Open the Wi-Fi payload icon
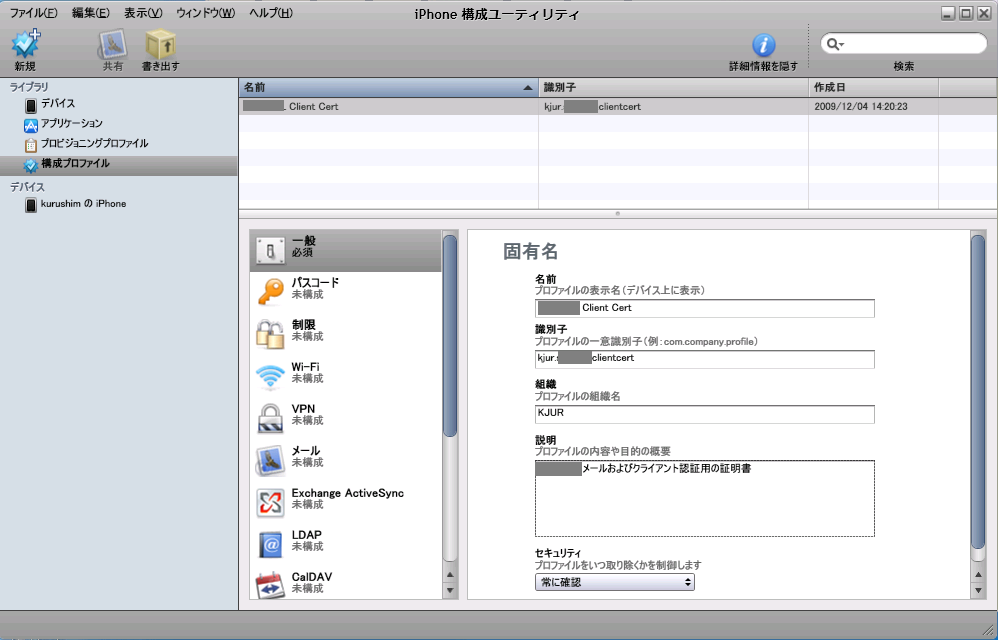This screenshot has width=998, height=640. 271,376
